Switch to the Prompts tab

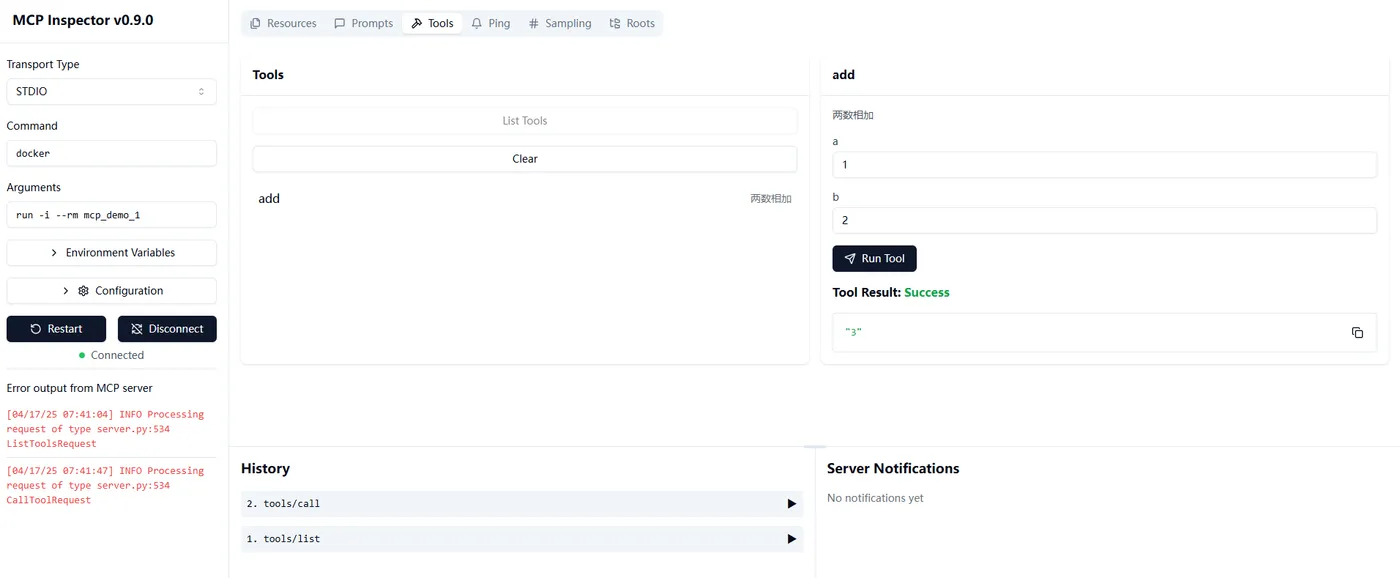click(363, 23)
